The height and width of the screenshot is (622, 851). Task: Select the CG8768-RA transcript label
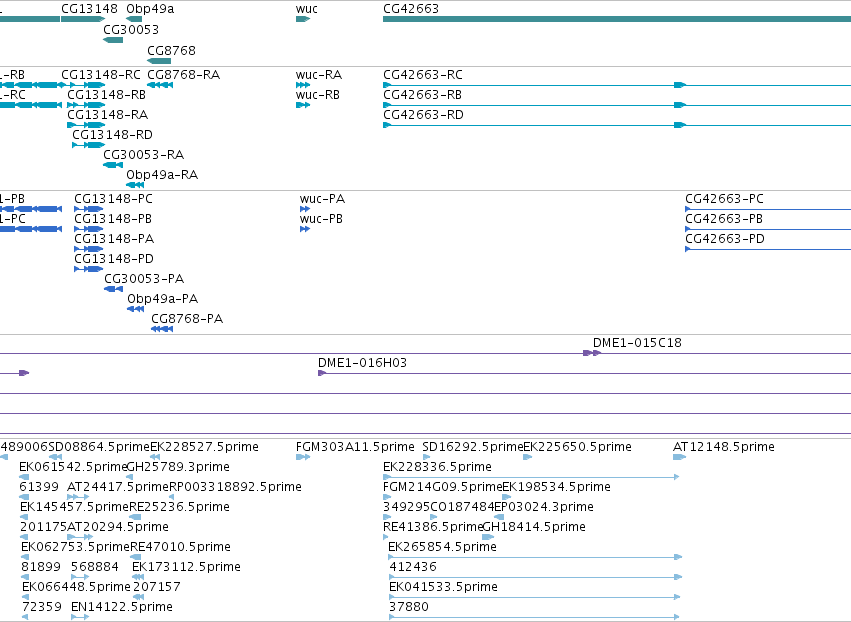click(183, 75)
